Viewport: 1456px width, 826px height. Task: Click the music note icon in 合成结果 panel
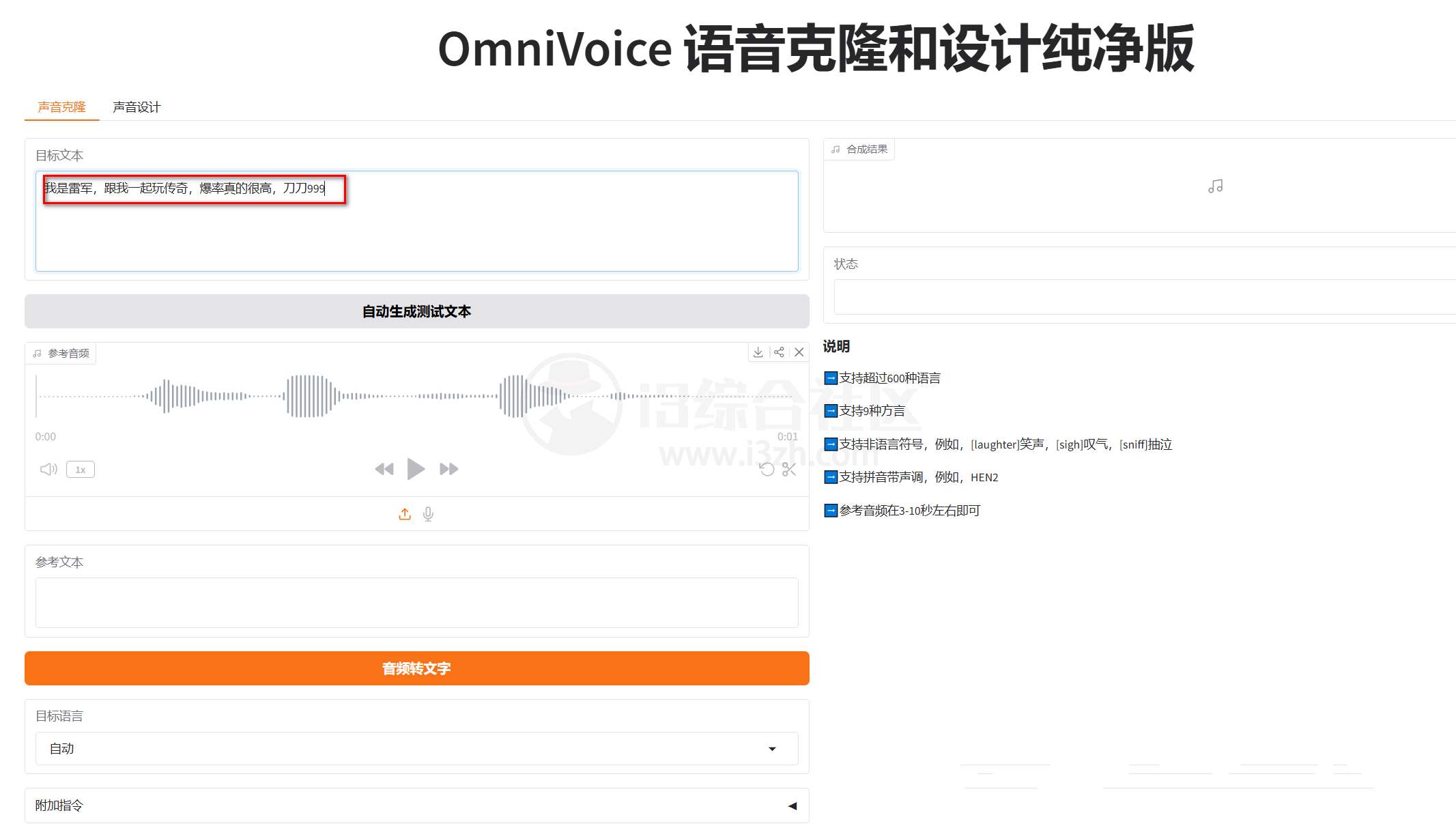(1216, 186)
